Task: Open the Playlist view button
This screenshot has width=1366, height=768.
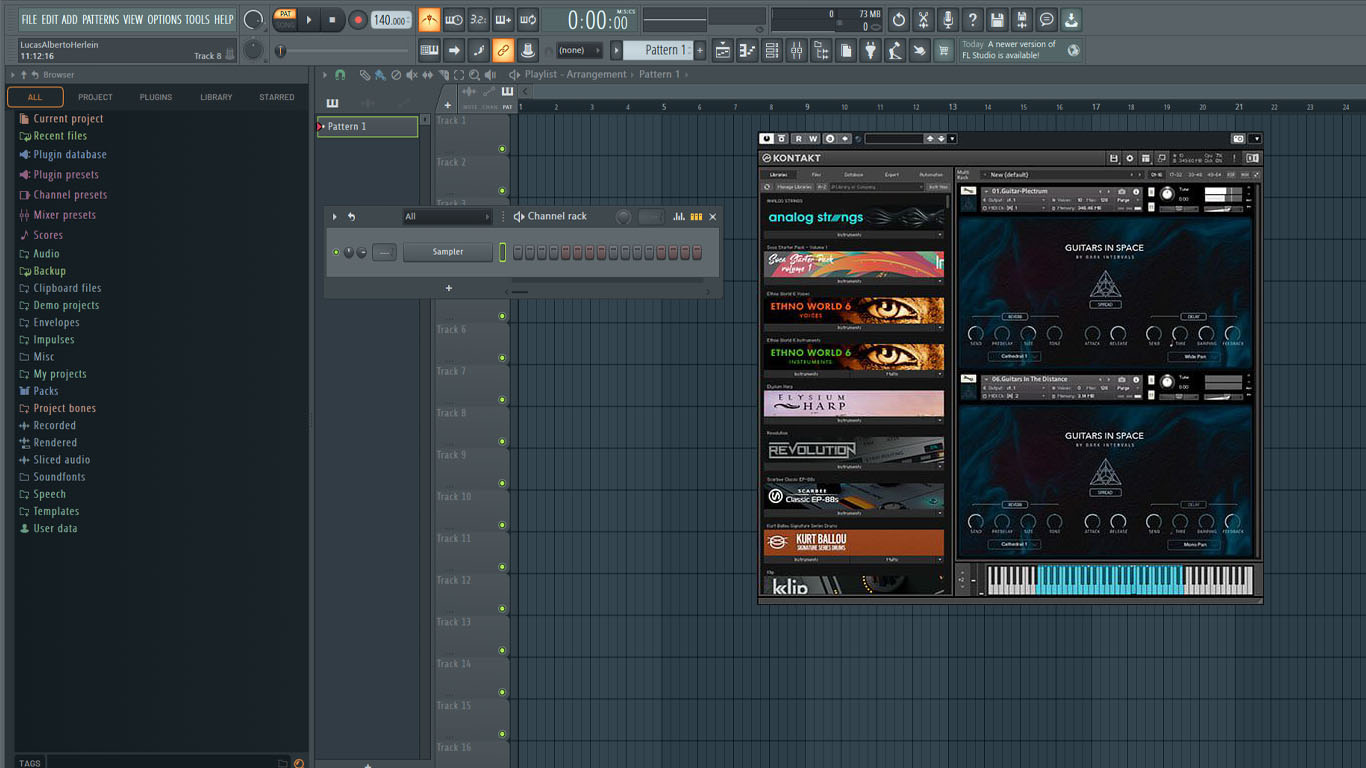Action: 723,50
